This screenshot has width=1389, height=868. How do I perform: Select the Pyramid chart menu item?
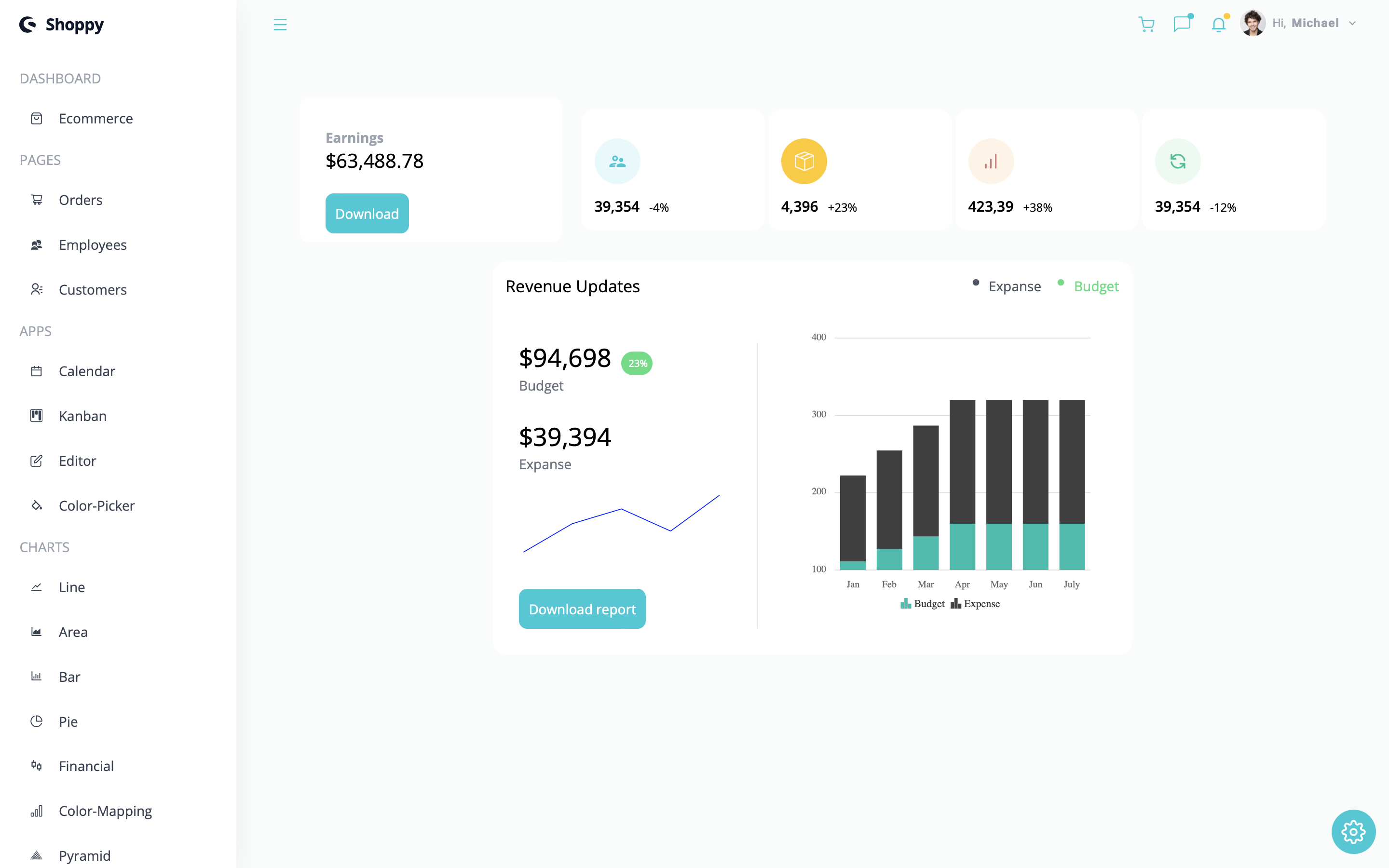coord(84,855)
